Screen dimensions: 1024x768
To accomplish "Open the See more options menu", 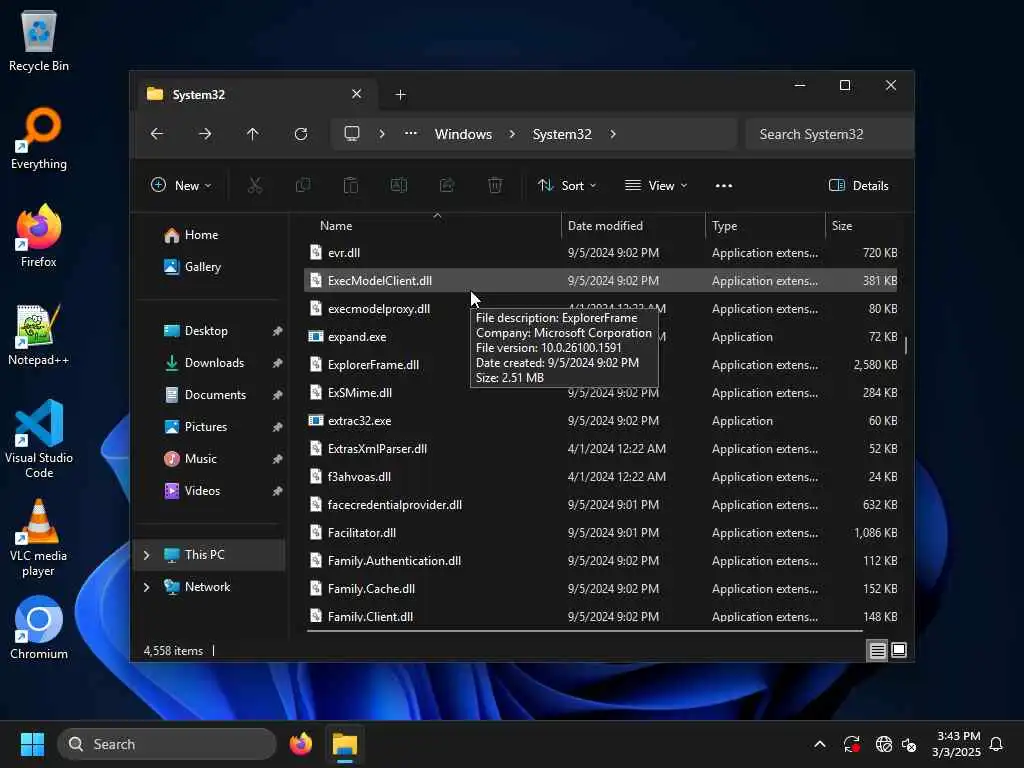I will click(724, 185).
